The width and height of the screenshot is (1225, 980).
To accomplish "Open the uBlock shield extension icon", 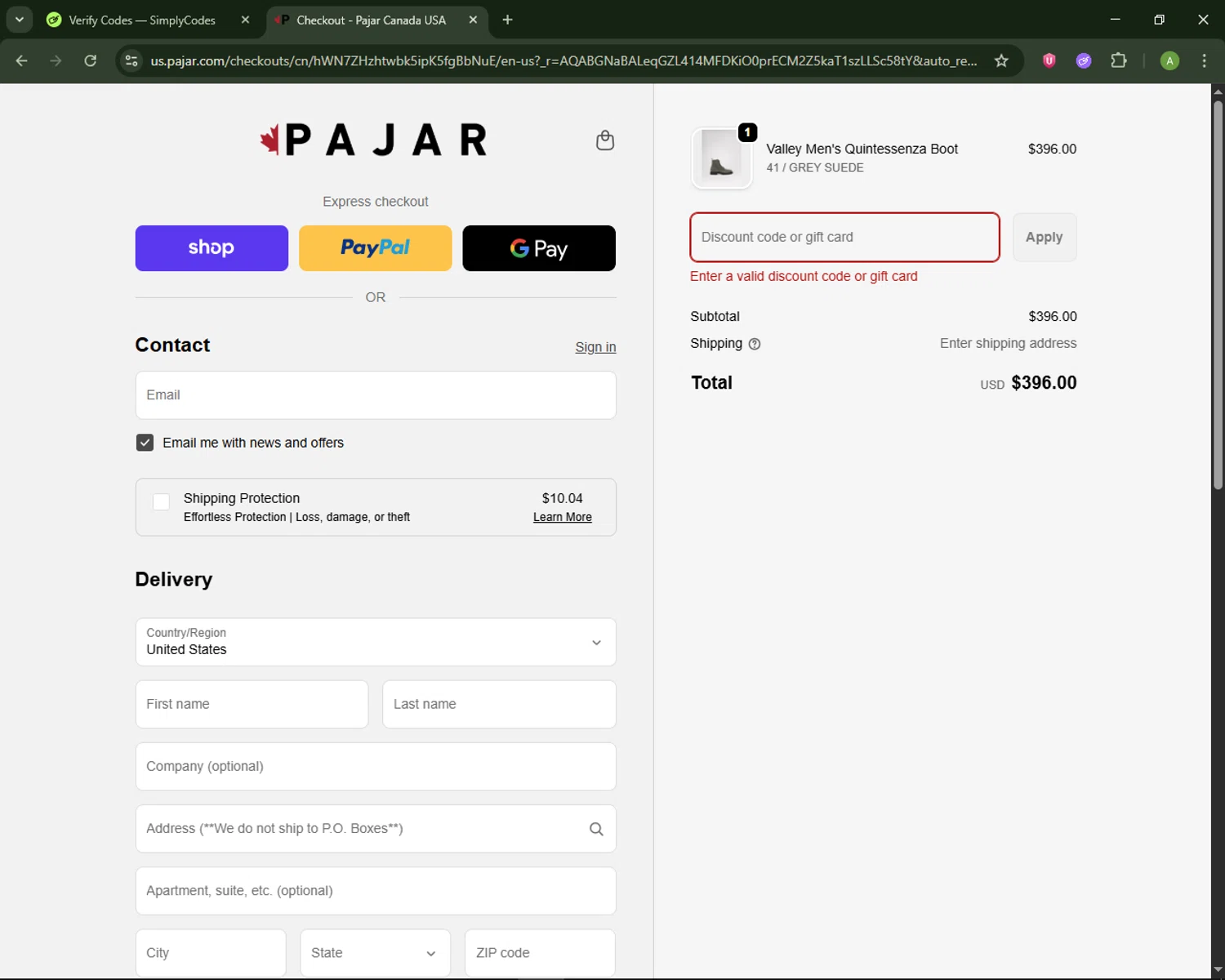I will 1049,60.
